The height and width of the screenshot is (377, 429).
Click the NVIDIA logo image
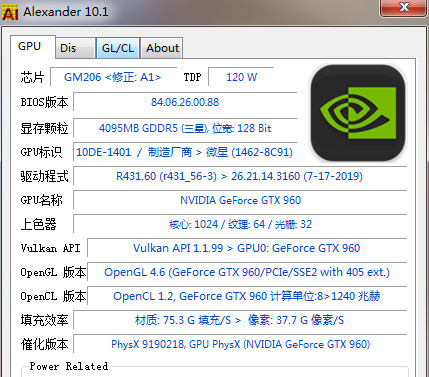pos(358,113)
